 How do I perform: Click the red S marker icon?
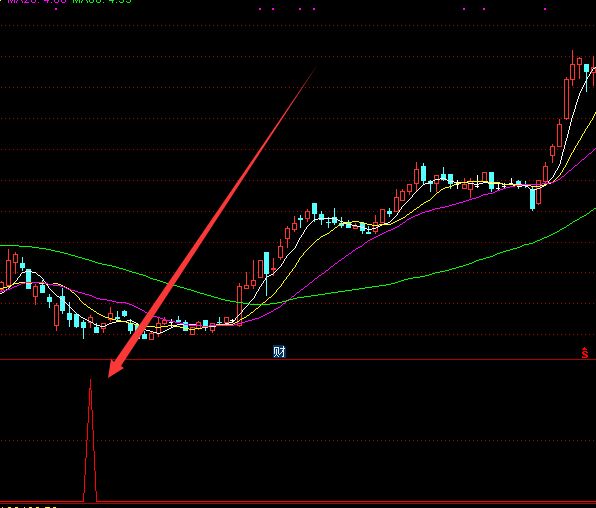585,353
